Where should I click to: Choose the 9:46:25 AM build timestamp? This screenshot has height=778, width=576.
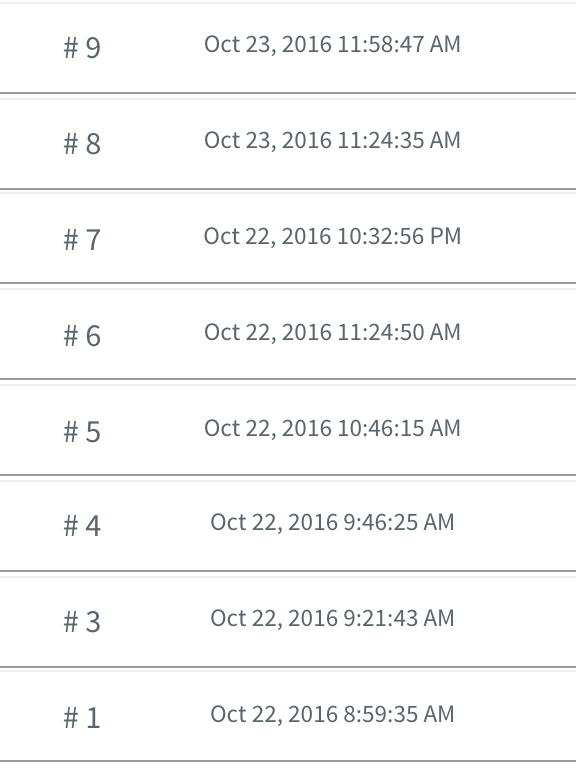(332, 522)
